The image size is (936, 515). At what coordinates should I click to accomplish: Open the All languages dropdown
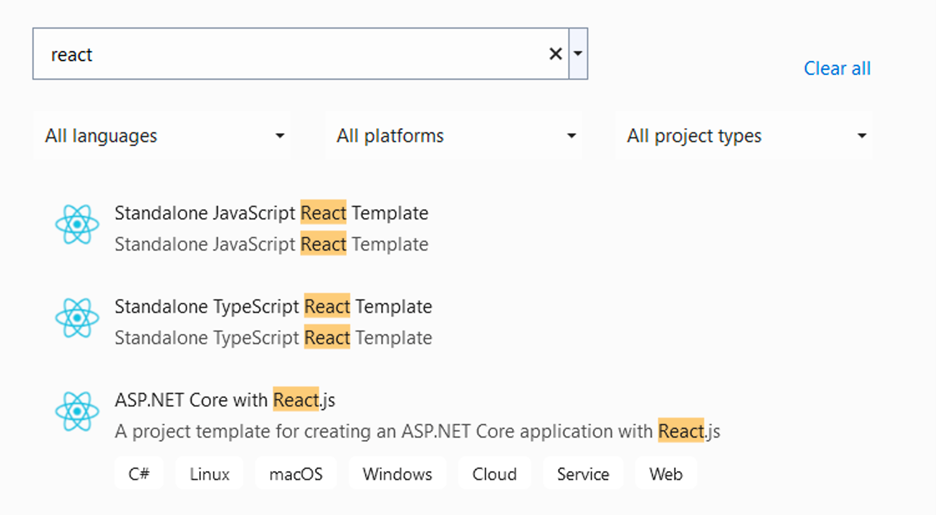click(x=162, y=135)
